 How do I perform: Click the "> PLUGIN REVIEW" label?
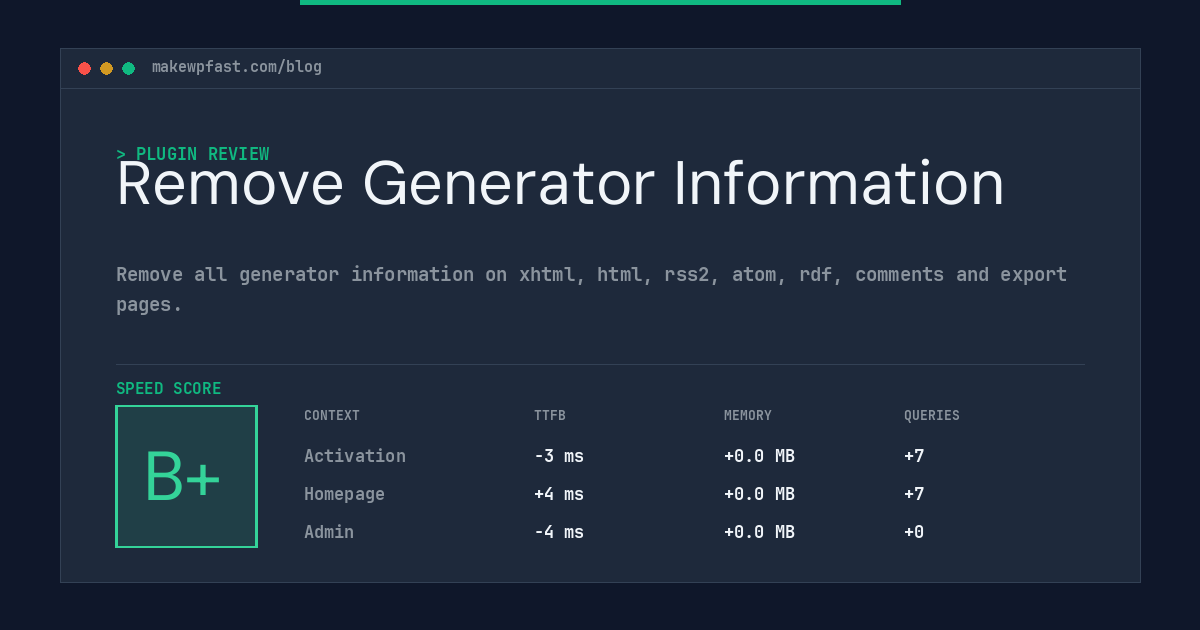(193, 154)
